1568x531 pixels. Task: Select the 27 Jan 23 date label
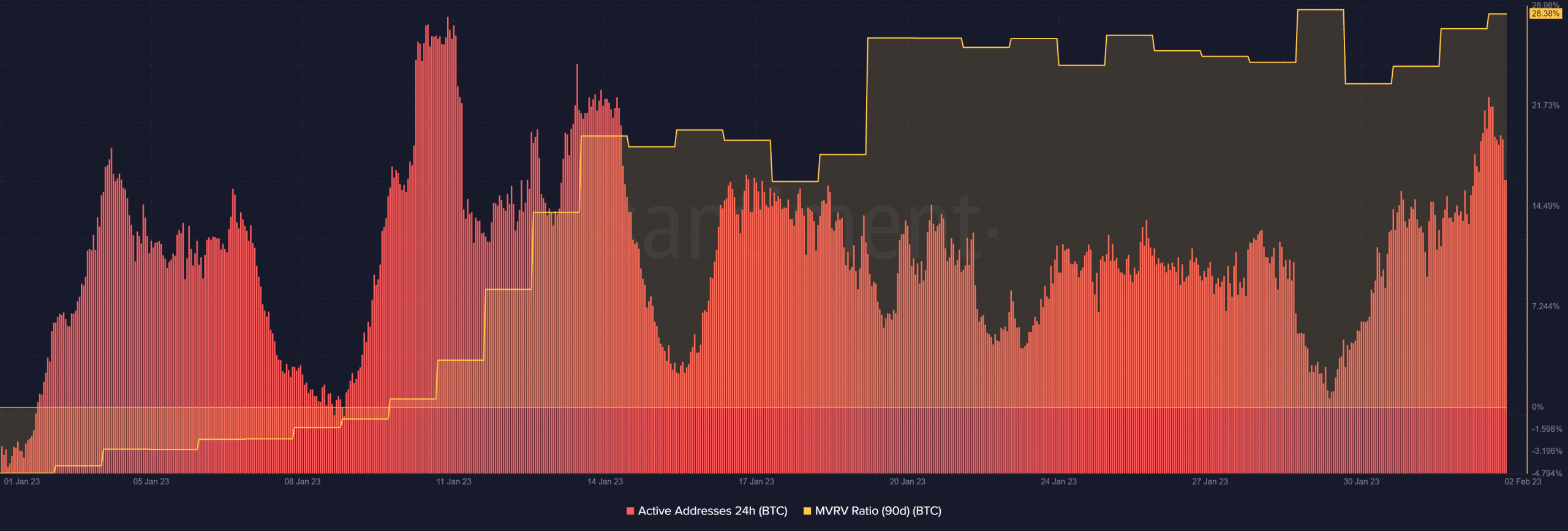pyautogui.click(x=1210, y=481)
